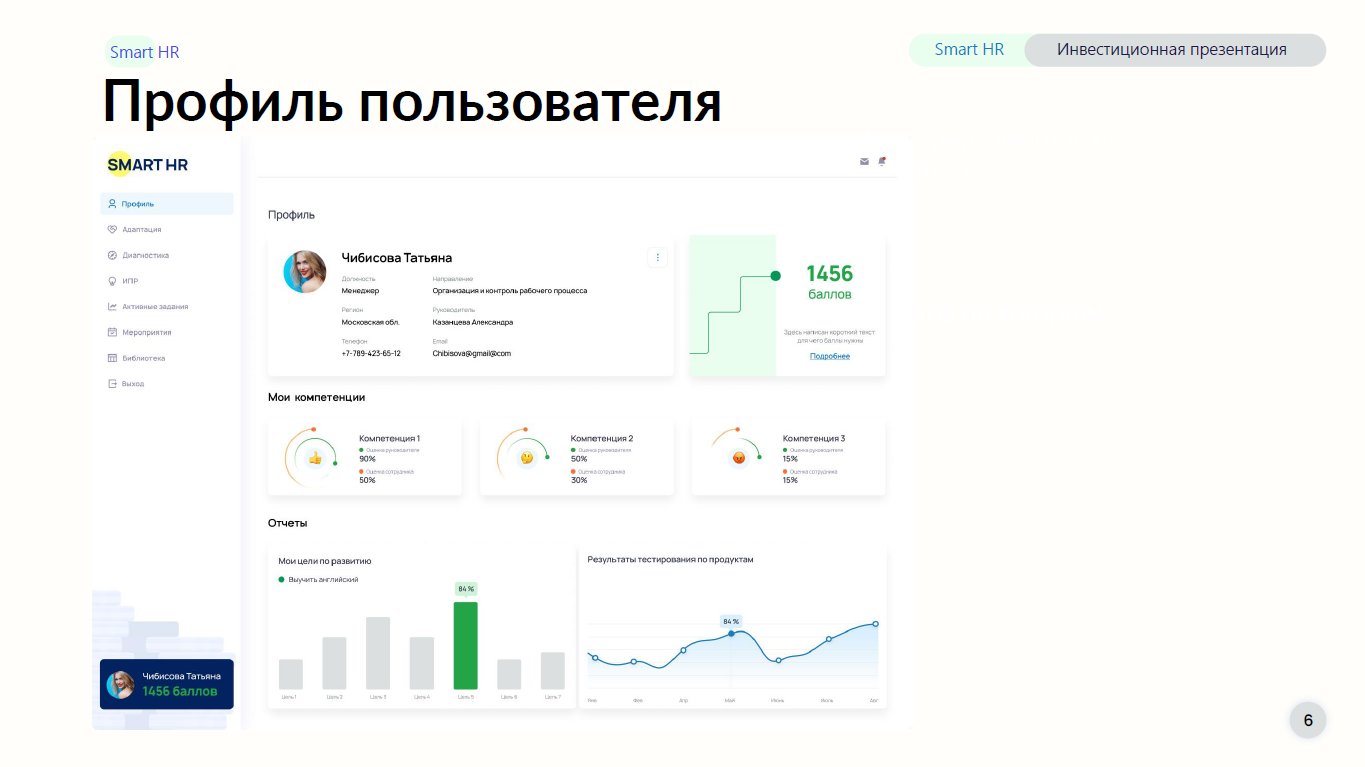
Task: Click Оценка сотрудника orange dot in Компетенция 2
Action: (574, 471)
